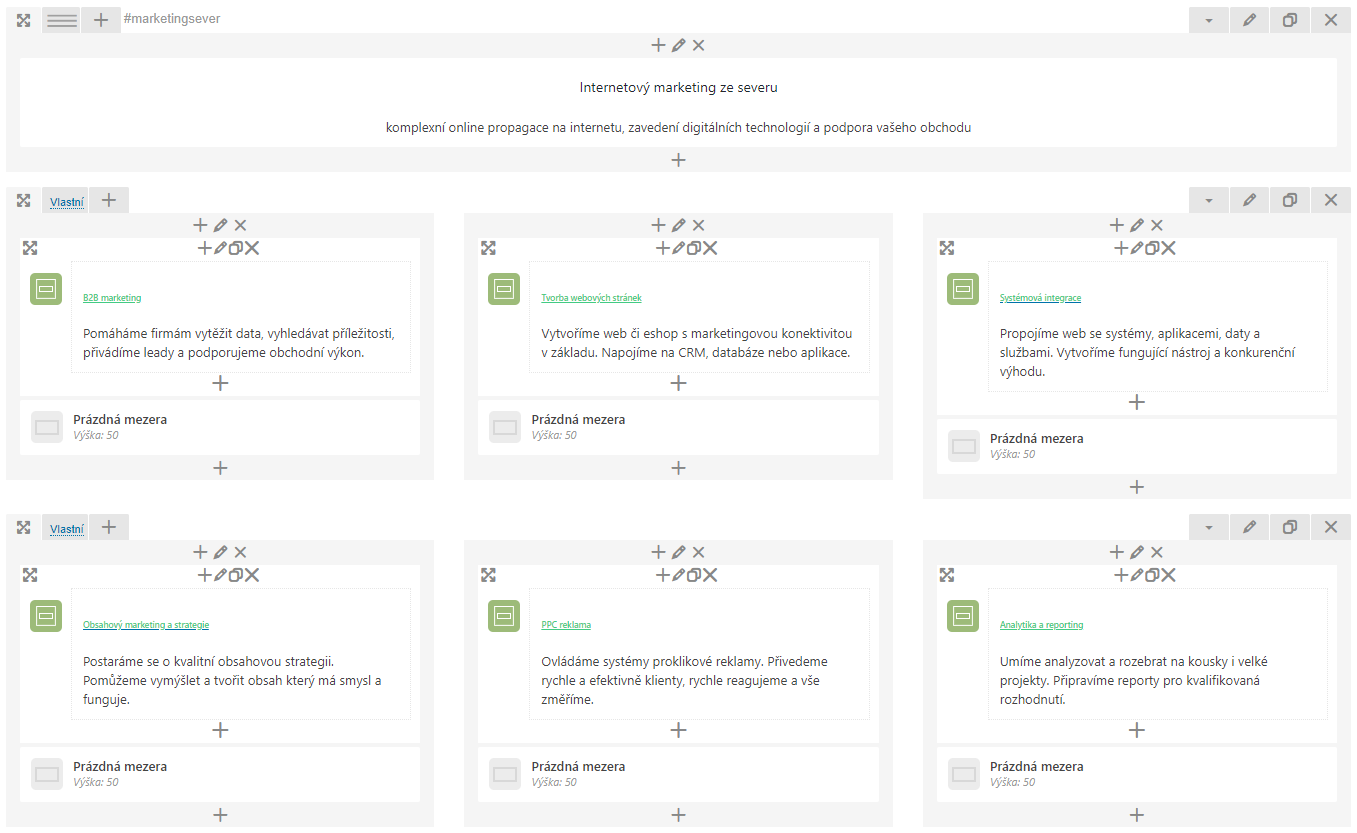This screenshot has width=1357, height=833.
Task: Click green icon beside Obsahový marketing a strategie
Action: point(46,616)
